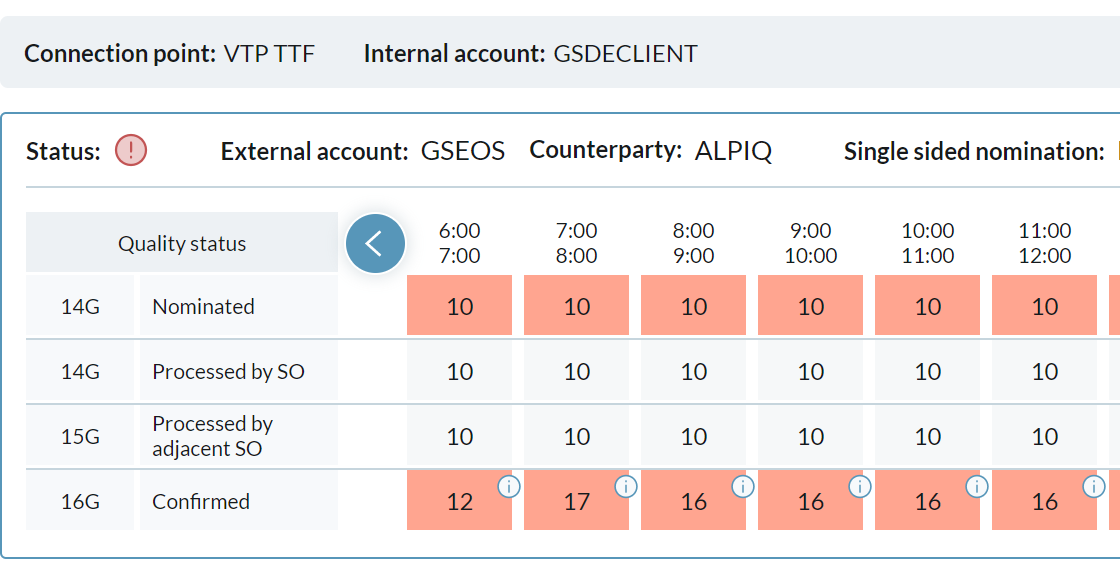Image resolution: width=1120 pixels, height=562 pixels.
Task: Click Confirmed value 12 at 6:00-7:00
Action: [459, 502]
